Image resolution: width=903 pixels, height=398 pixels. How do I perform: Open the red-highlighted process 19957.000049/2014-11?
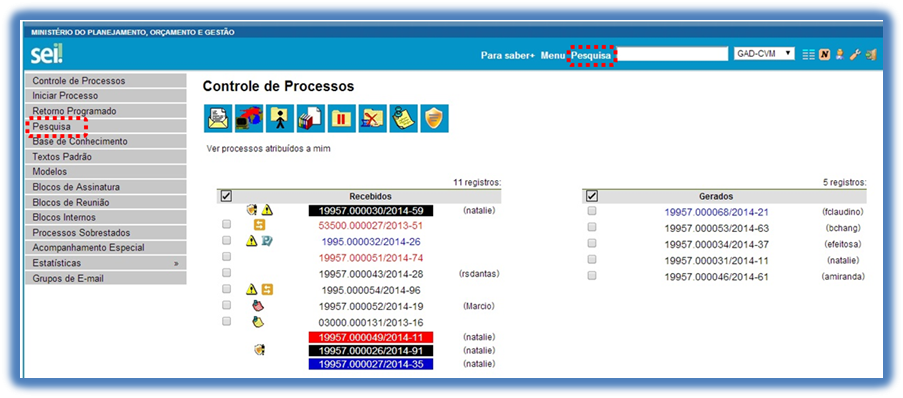(x=371, y=337)
